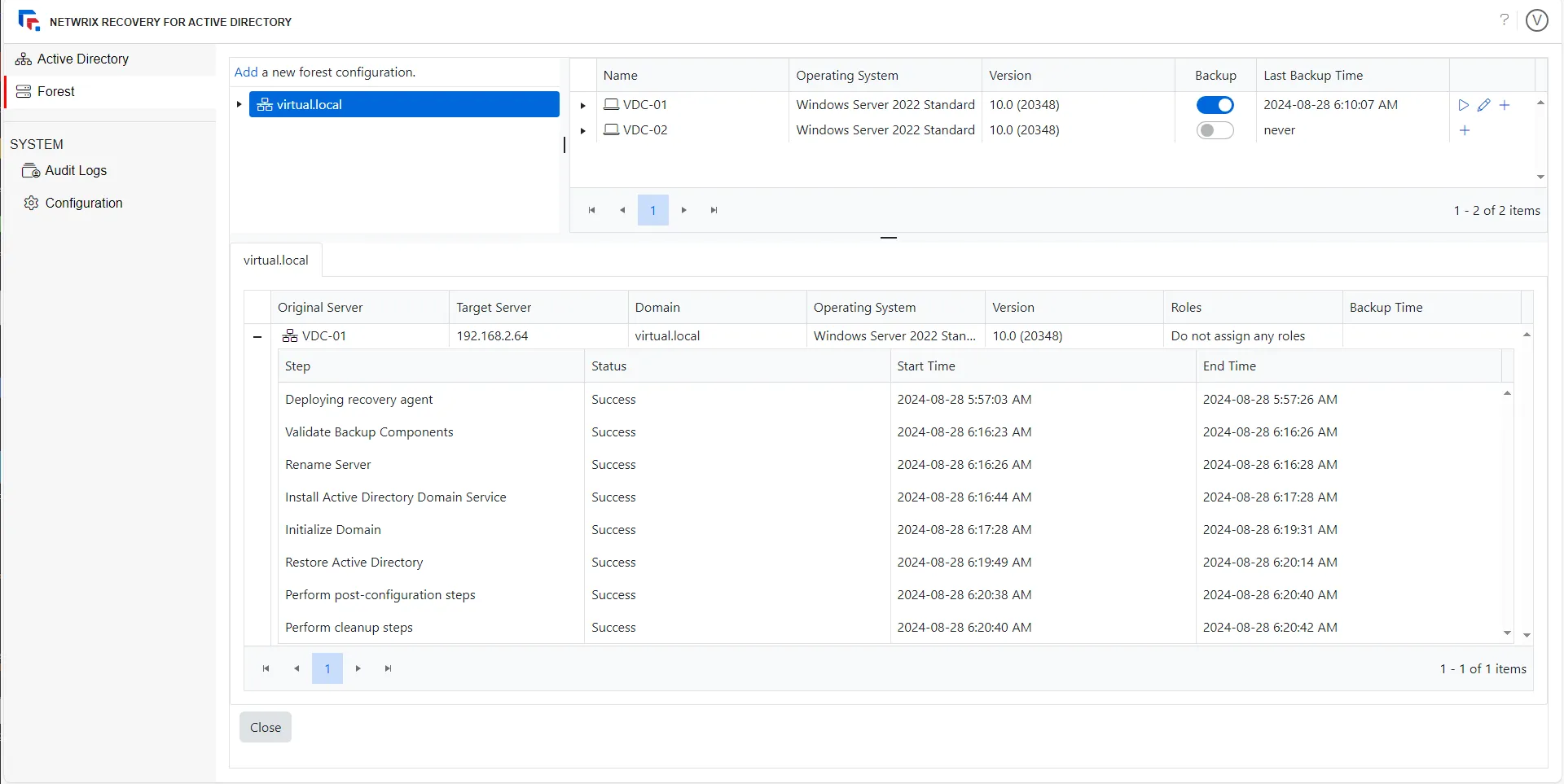This screenshot has width=1564, height=784.
Task: Click the Add forest configuration link
Action: pos(246,72)
